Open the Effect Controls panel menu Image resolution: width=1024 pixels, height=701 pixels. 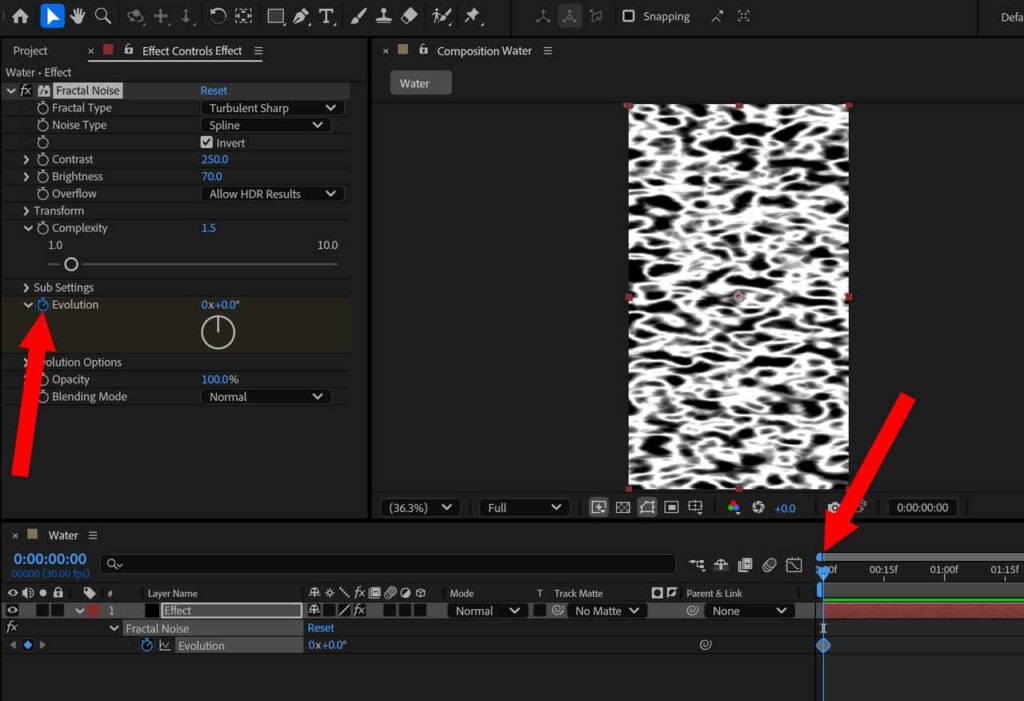[x=259, y=51]
